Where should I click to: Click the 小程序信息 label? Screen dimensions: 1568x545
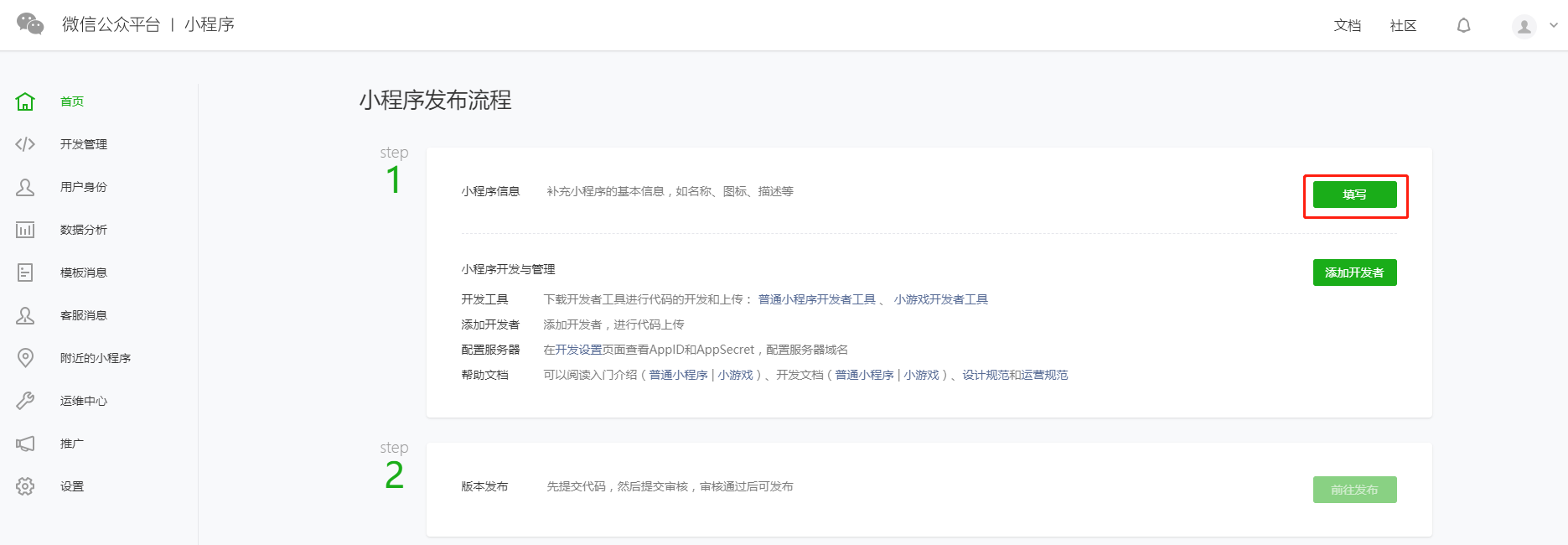(490, 191)
